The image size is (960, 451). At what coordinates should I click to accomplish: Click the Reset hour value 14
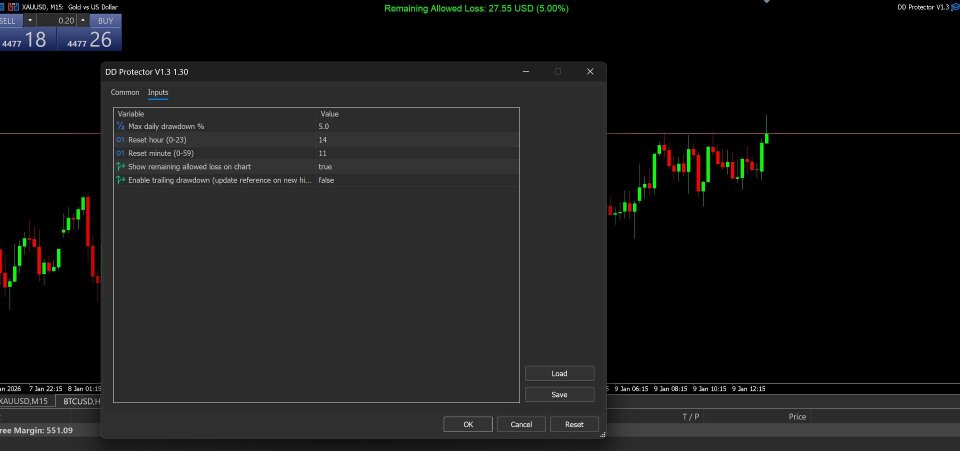pyautogui.click(x=323, y=140)
